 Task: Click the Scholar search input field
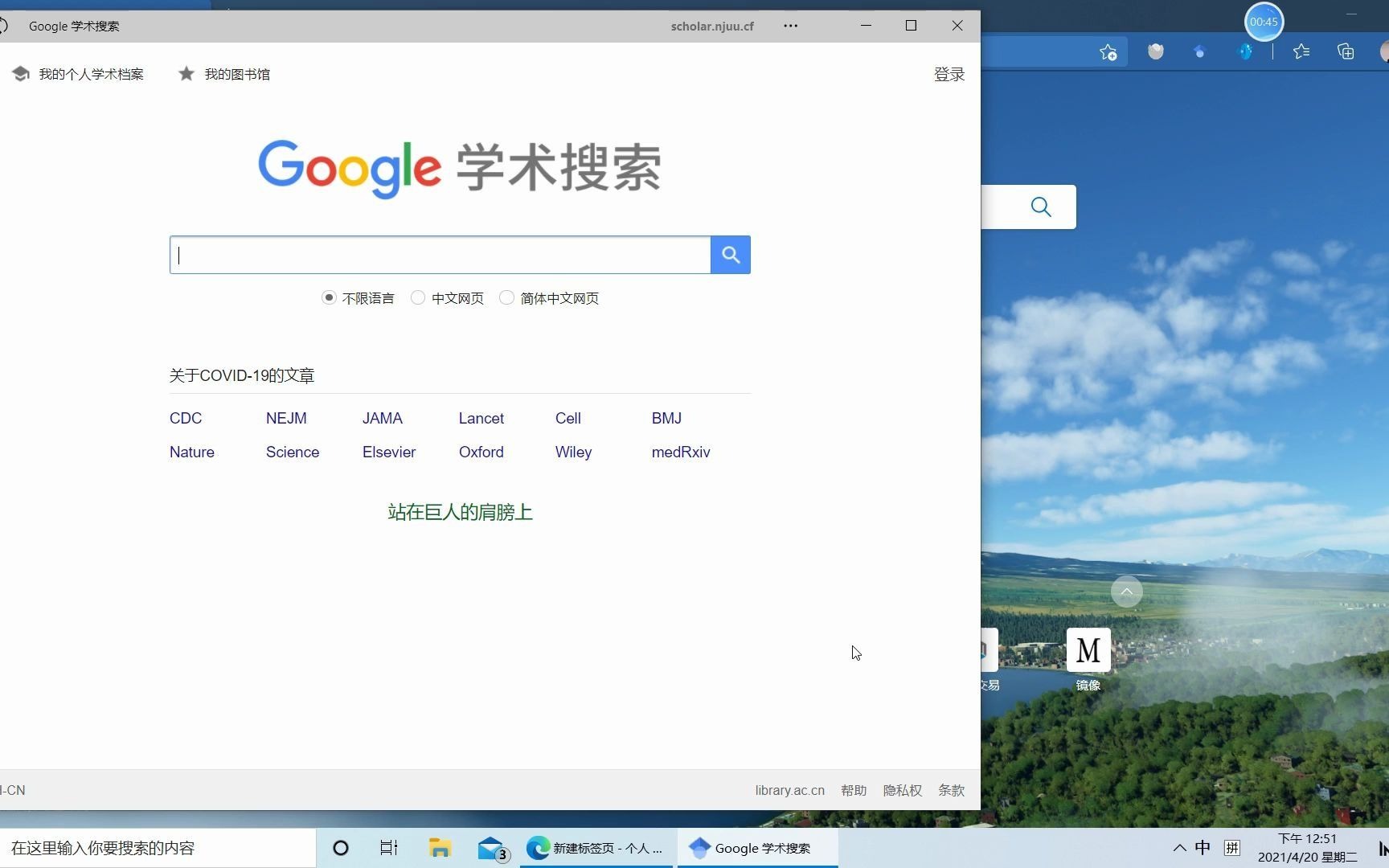coord(440,255)
